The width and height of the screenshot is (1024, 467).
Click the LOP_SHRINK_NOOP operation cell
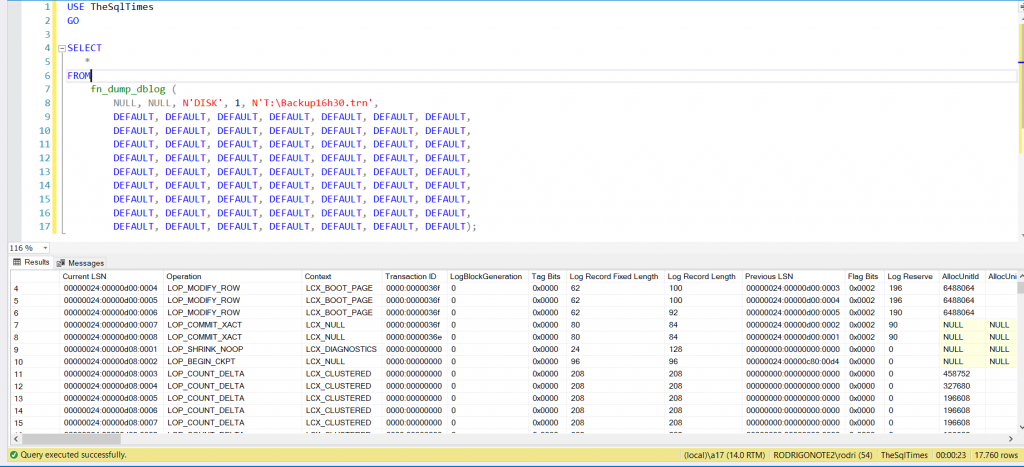232,349
